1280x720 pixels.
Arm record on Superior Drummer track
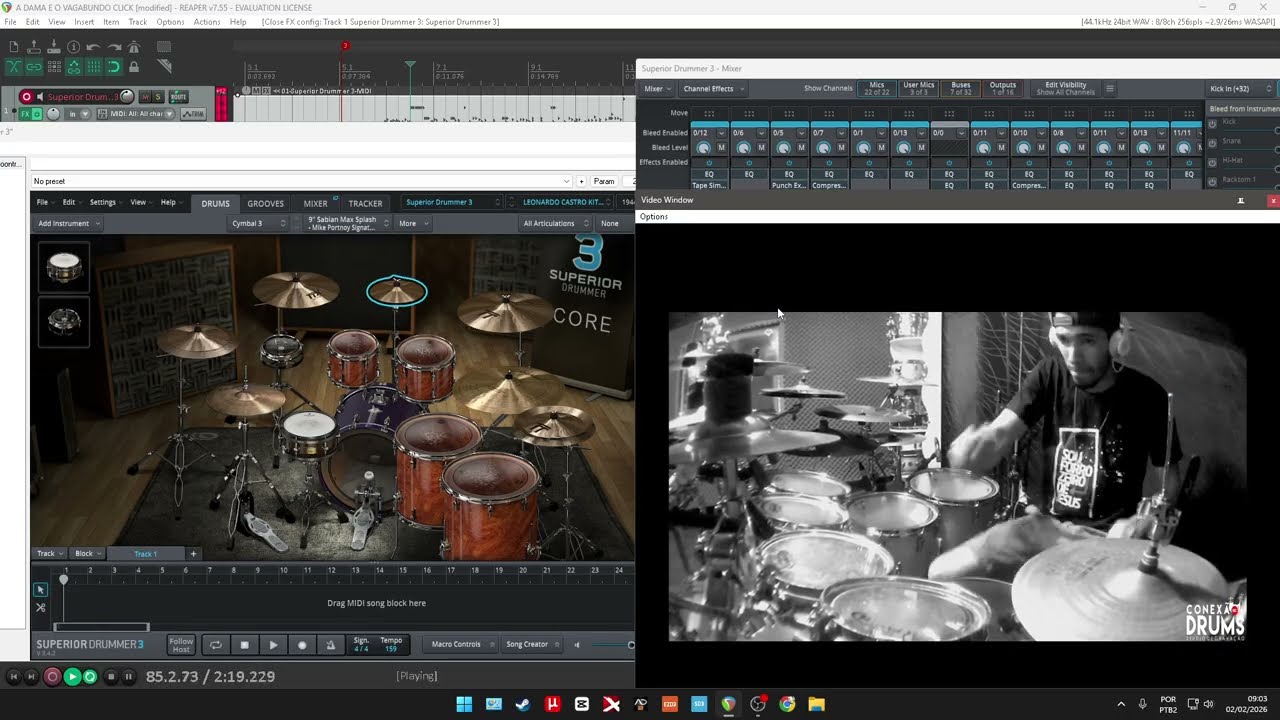pyautogui.click(x=27, y=97)
